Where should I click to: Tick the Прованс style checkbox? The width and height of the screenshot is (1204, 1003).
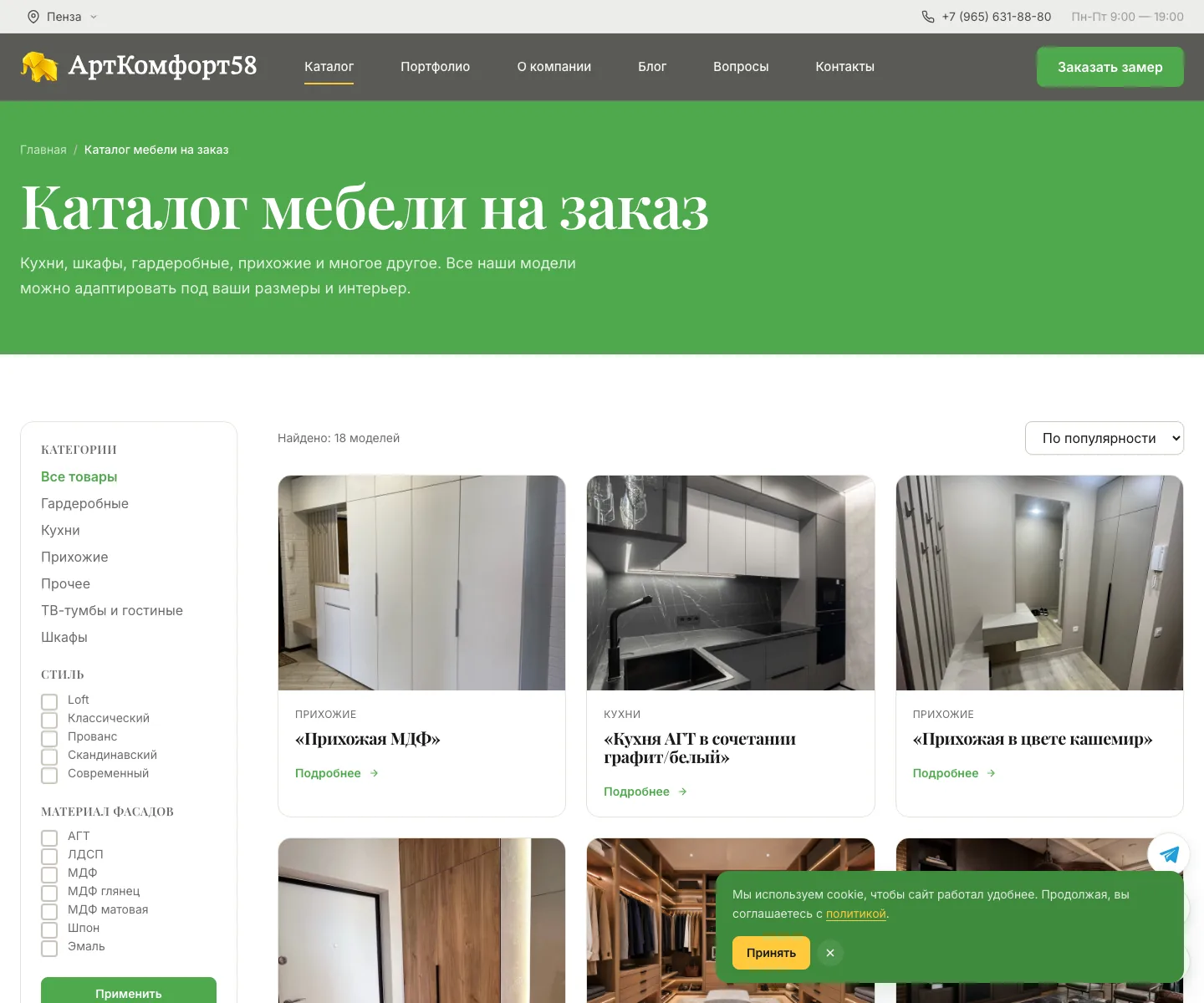coord(49,738)
